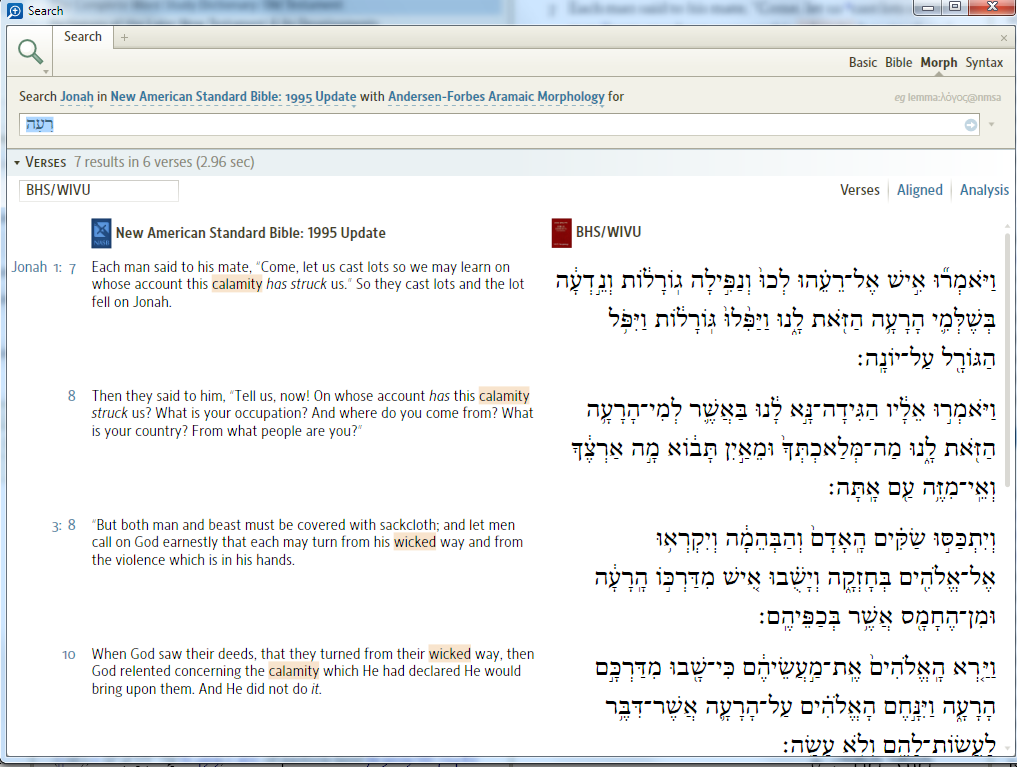Viewport: 1017px width, 767px height.
Task: Add a new tab with the plus button
Action: [125, 38]
